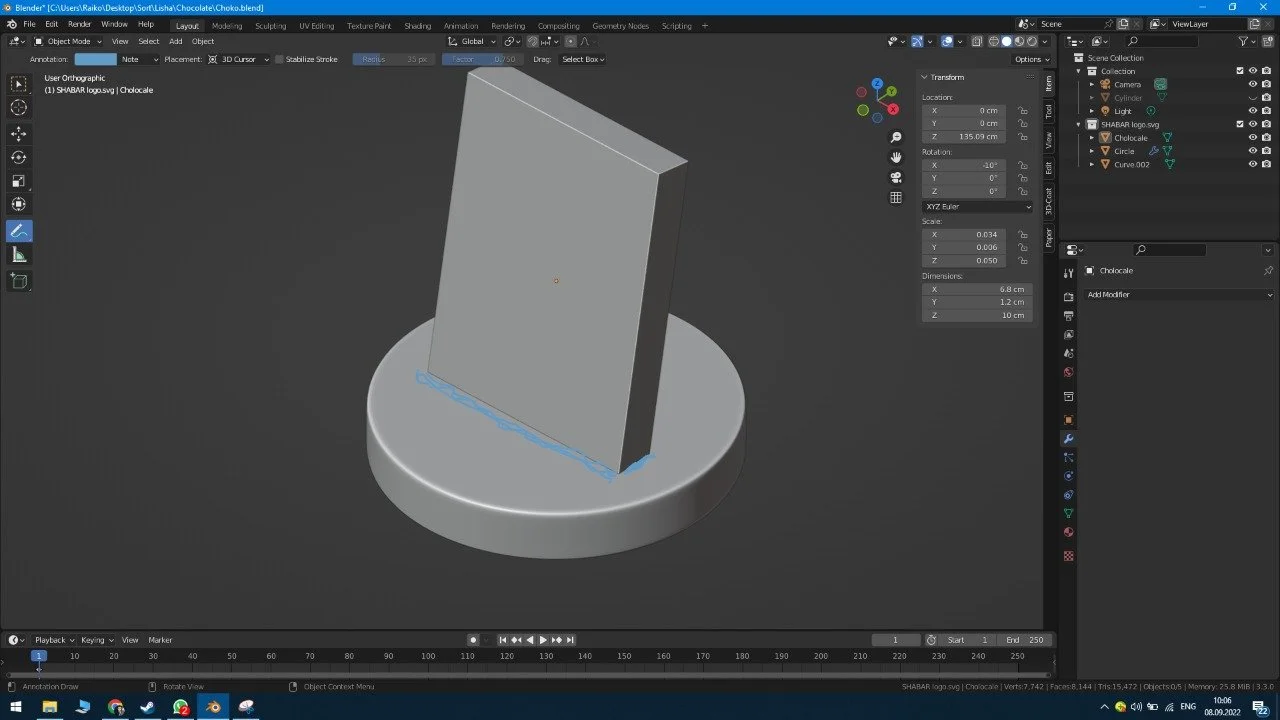
Task: Hide Cholocale object in viewport
Action: point(1252,138)
